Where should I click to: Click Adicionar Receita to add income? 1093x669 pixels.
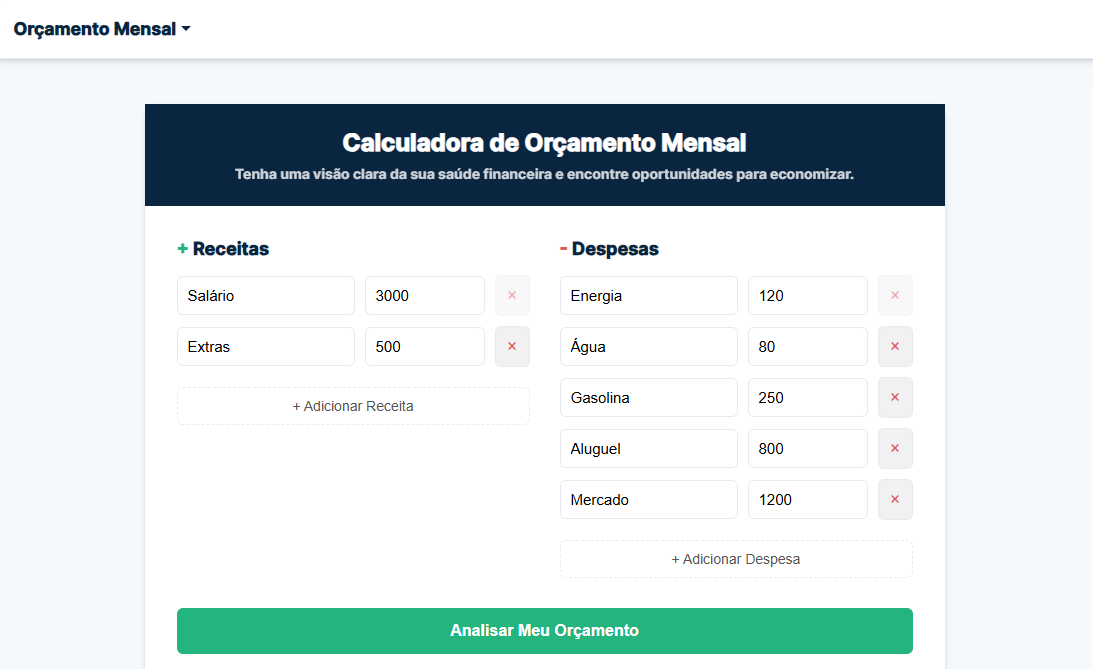pos(353,405)
